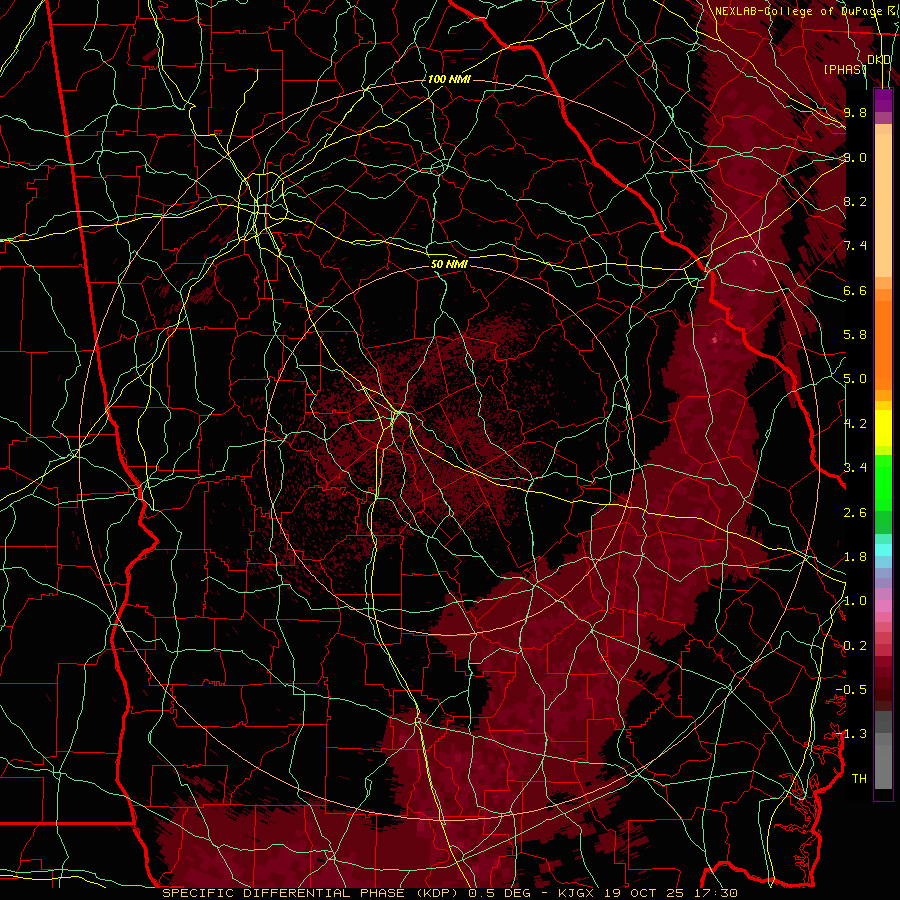This screenshot has width=900, height=900.
Task: Click the 2.6 value on the color scale
Action: (855, 512)
